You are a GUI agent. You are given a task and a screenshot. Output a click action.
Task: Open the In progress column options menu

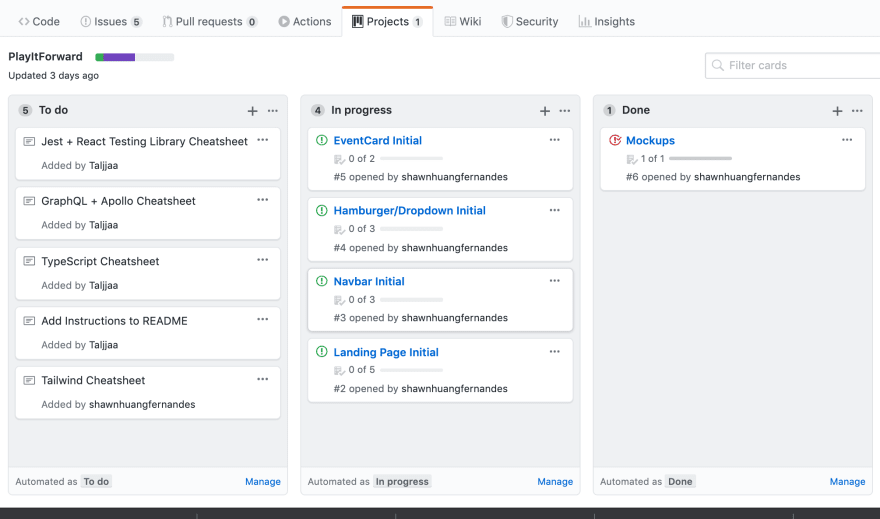565,111
